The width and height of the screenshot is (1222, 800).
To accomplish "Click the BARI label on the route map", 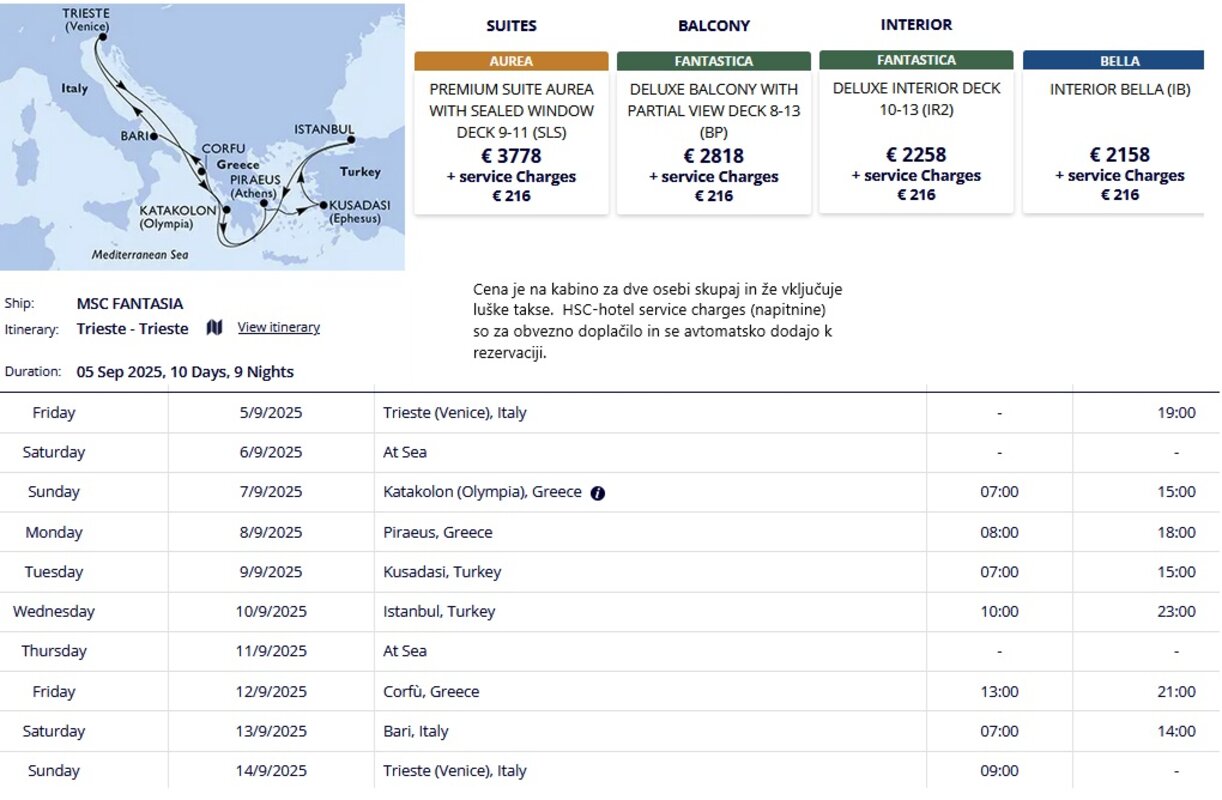I will coord(134,135).
